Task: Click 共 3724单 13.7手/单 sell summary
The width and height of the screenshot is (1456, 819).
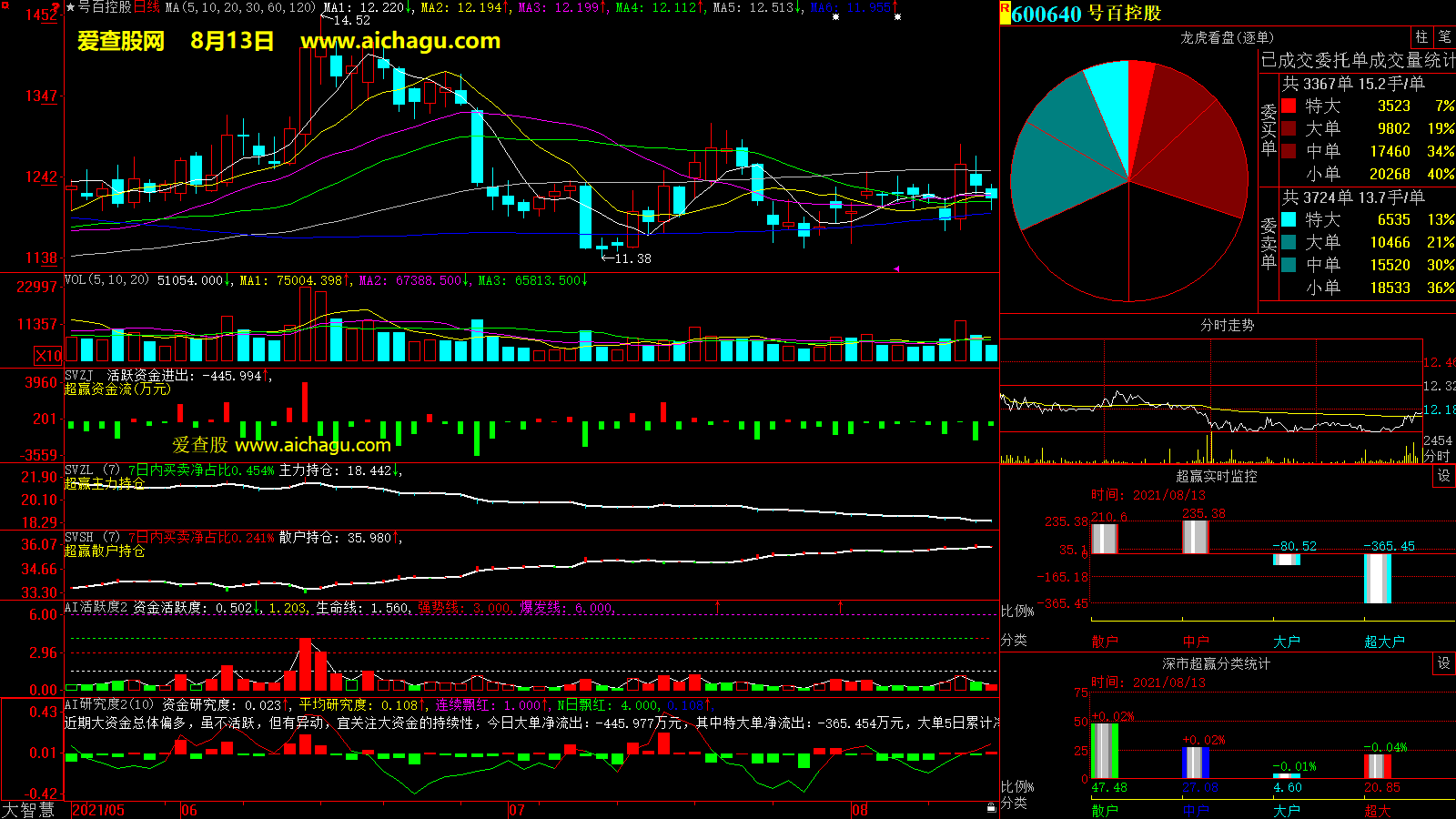Action: pyautogui.click(x=1353, y=197)
